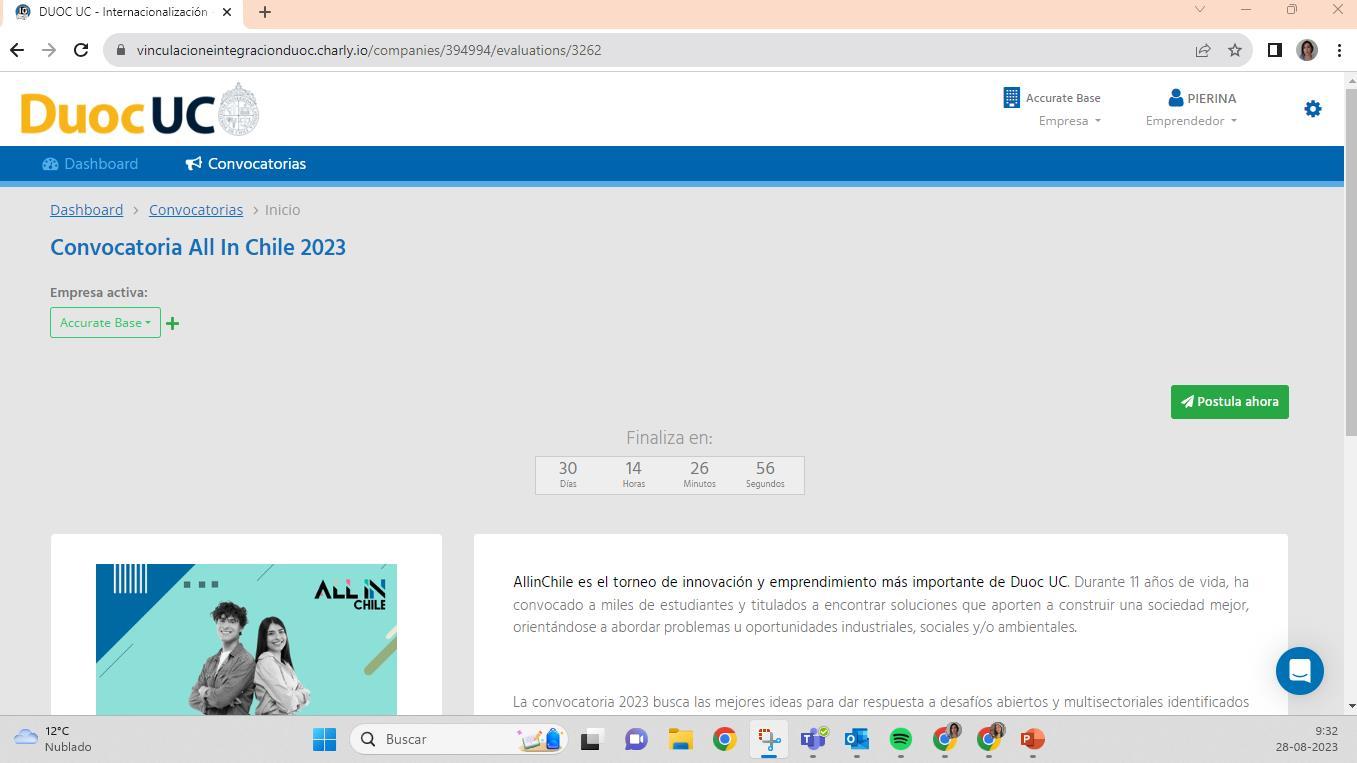Screen dimensions: 1357x763
Task: Open the Chrome three-dot menu
Action: [1339, 50]
